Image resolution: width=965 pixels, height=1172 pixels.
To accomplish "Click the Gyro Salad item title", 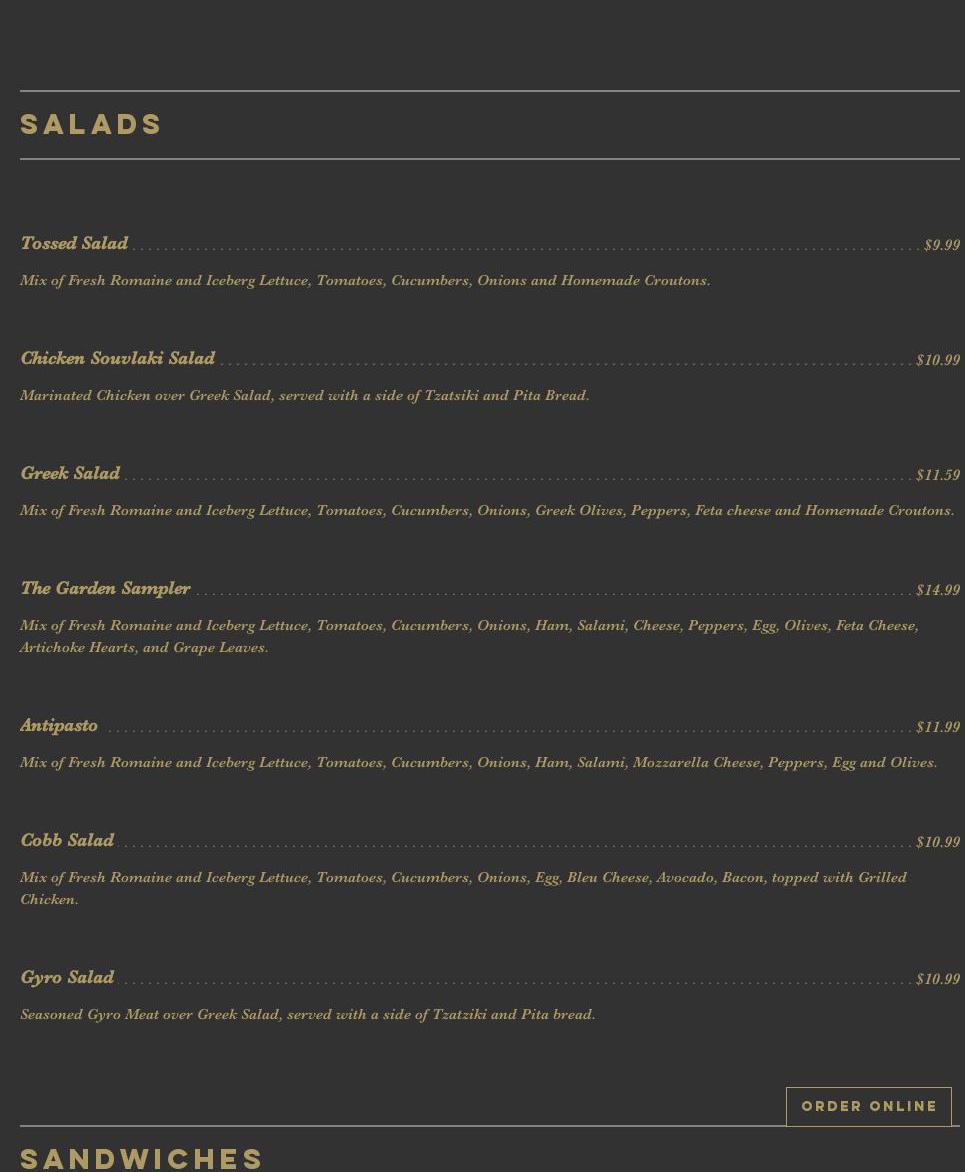I will (67, 978).
